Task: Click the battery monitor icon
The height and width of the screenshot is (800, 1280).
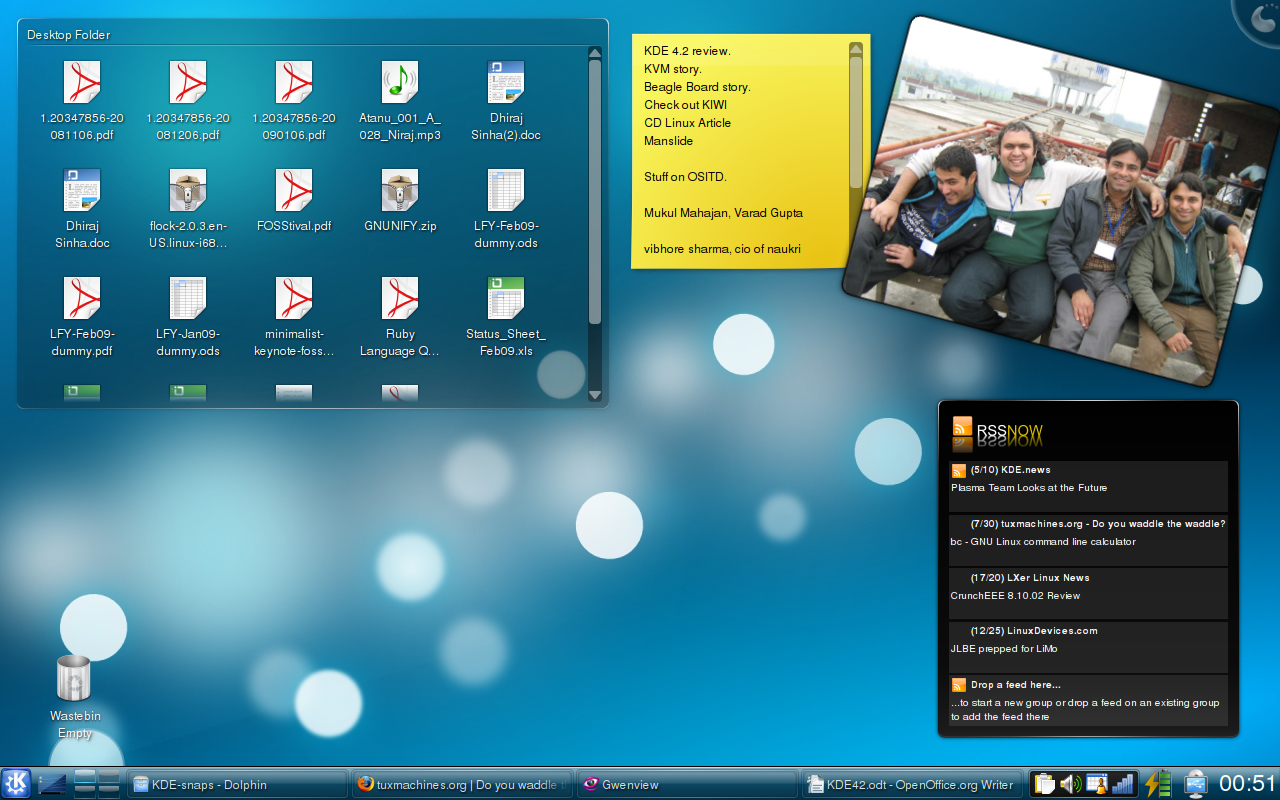Action: 1157,784
